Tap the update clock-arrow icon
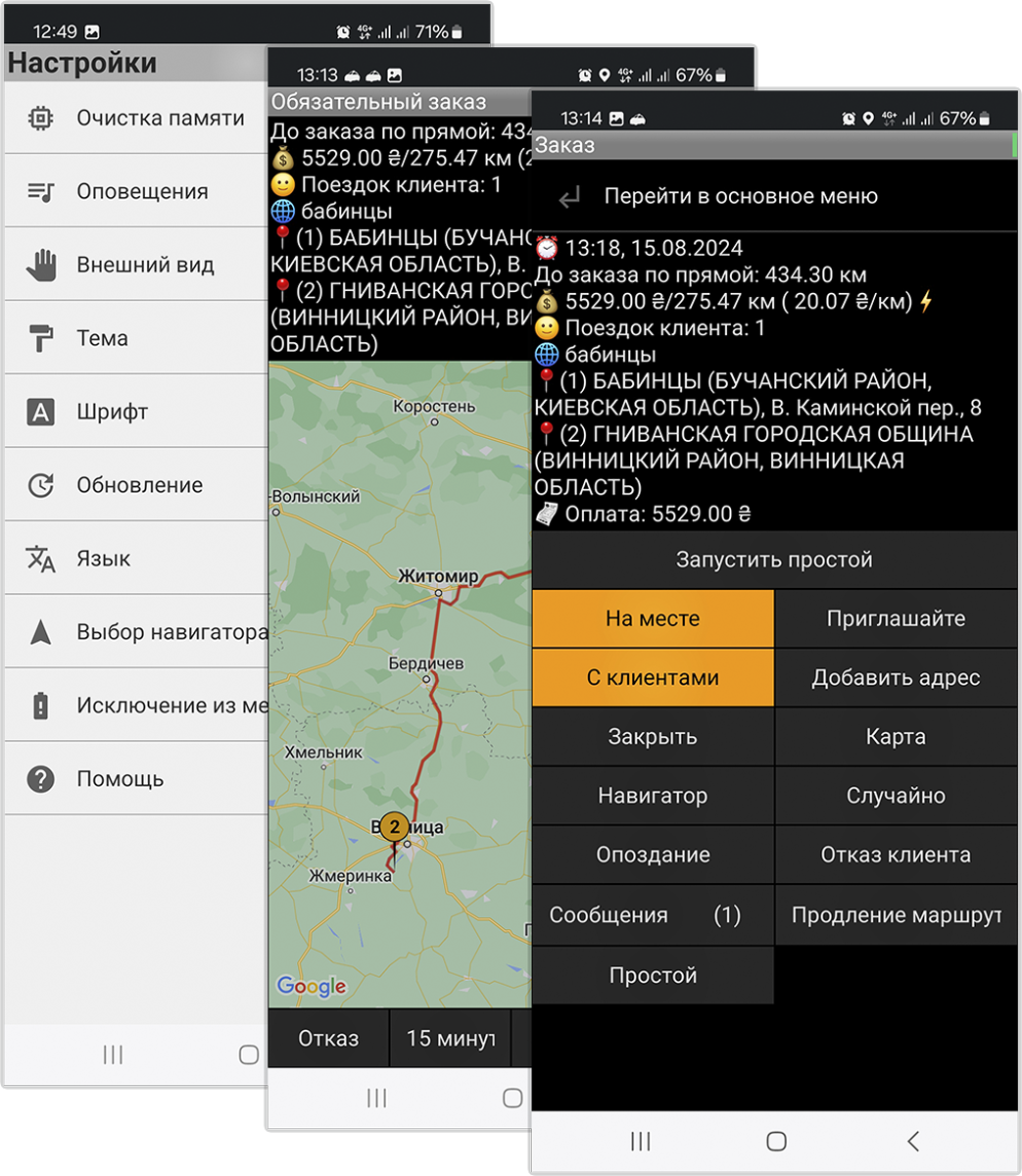The image size is (1022, 1176). click(x=40, y=486)
